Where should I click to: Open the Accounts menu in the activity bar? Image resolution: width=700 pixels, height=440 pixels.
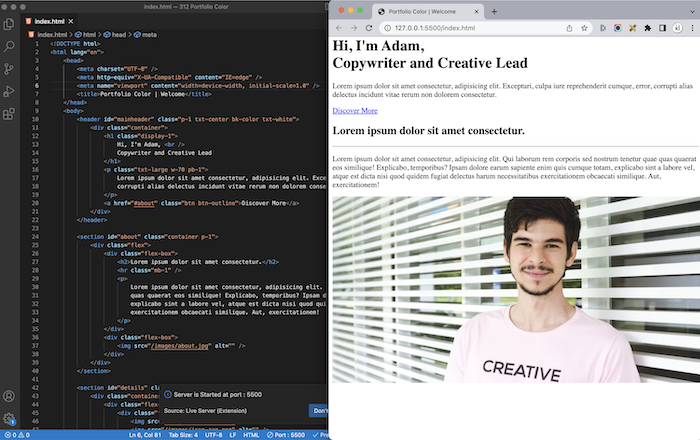pos(8,396)
